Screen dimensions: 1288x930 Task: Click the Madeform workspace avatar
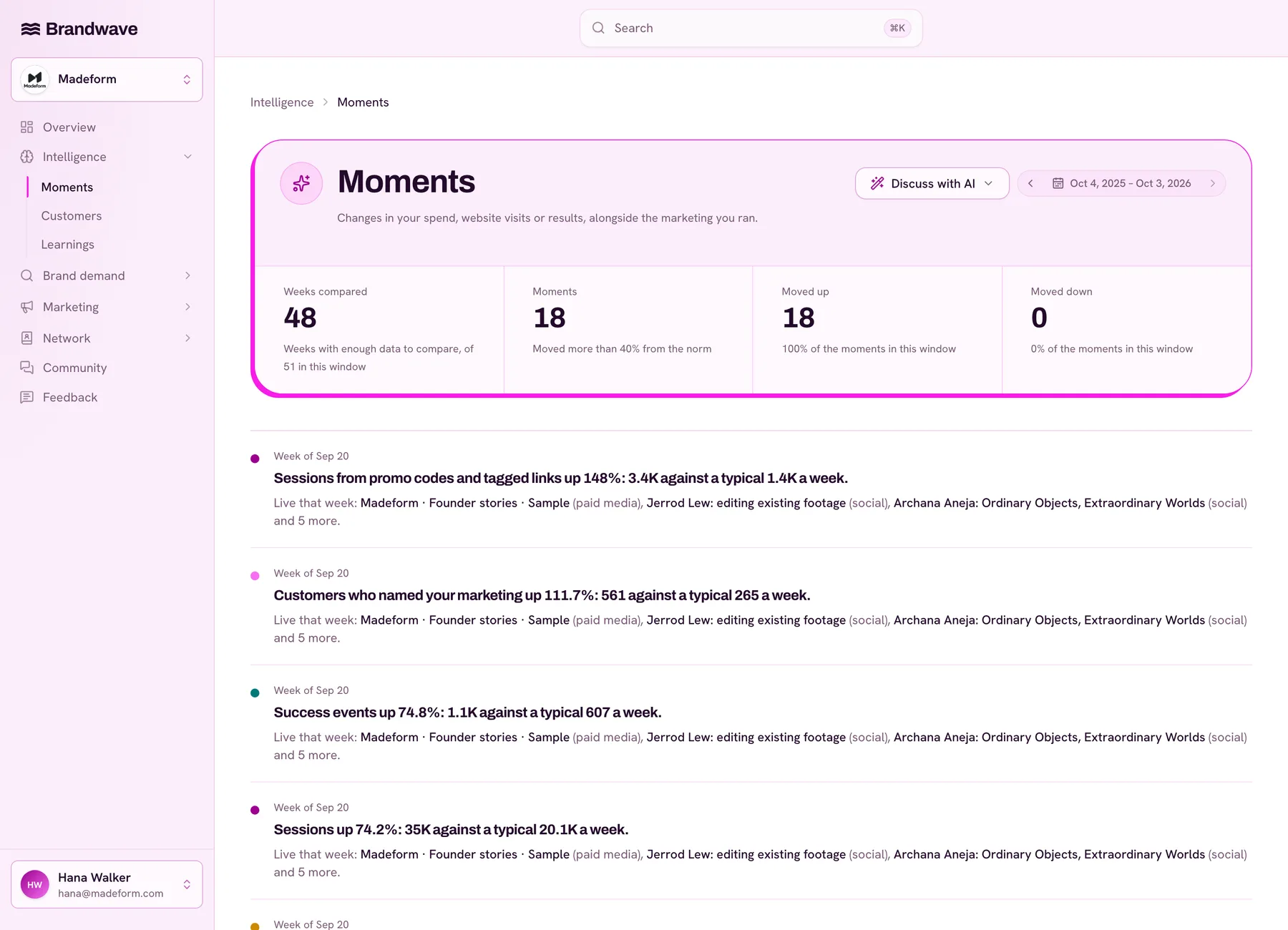[34, 79]
